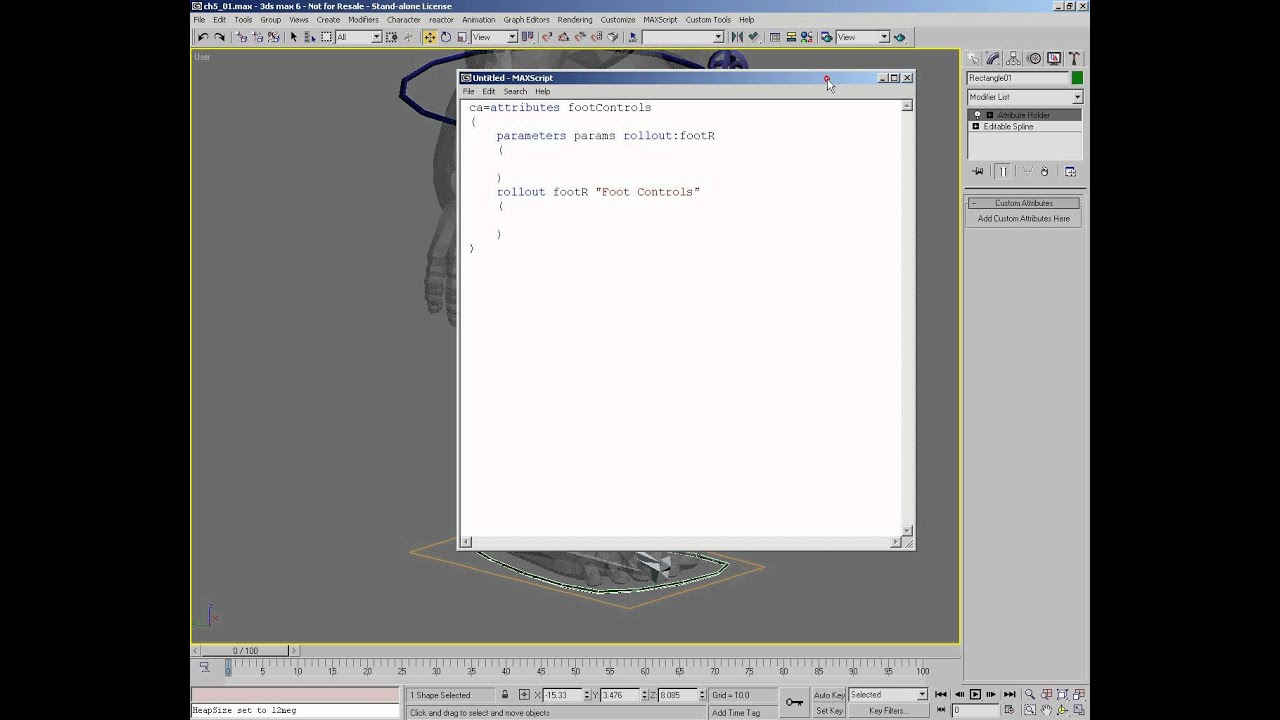Jump to the end frame button

1009,694
